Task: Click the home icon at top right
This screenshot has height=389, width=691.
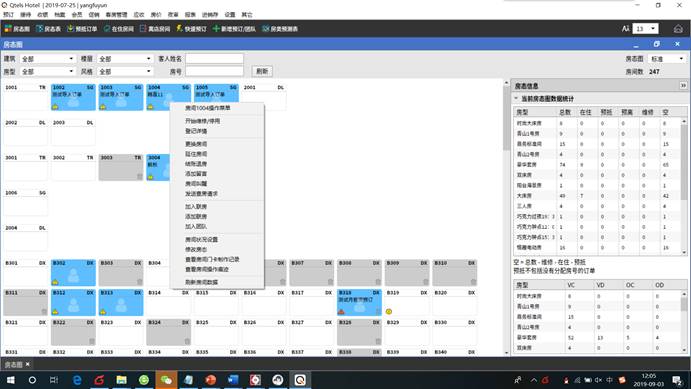Action: point(678,29)
